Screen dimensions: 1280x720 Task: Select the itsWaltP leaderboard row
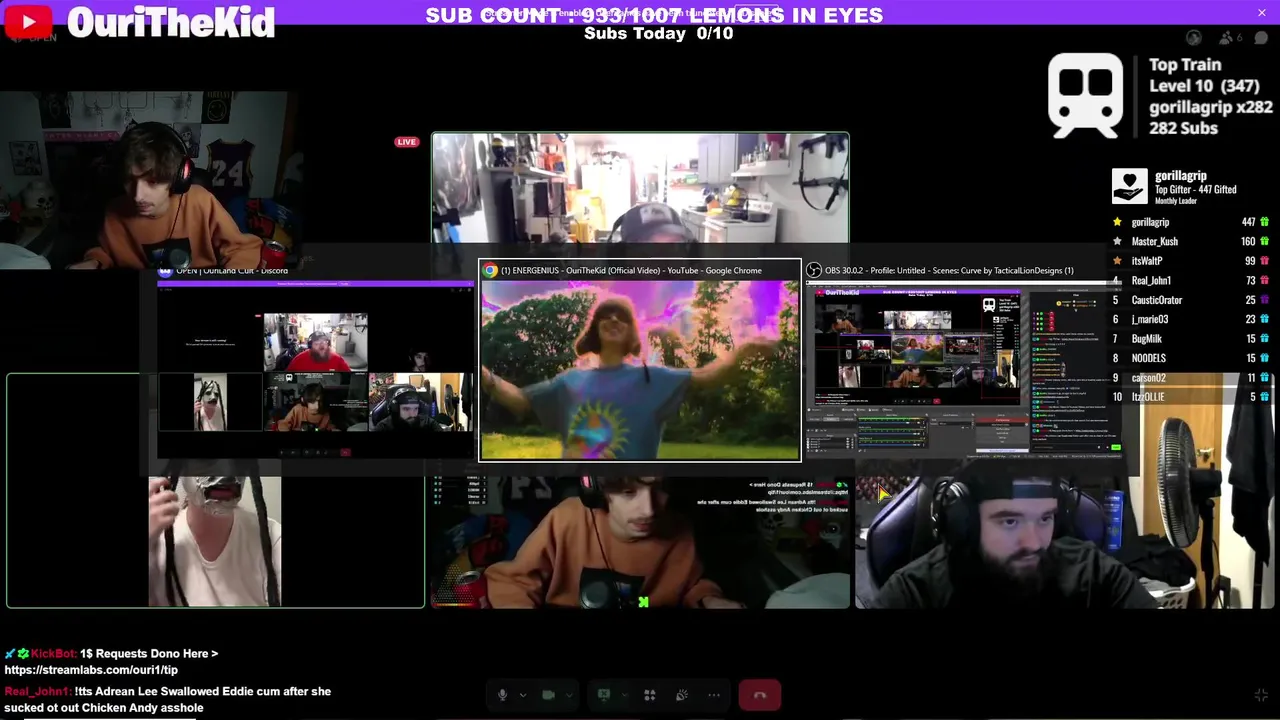pyautogui.click(x=1190, y=261)
